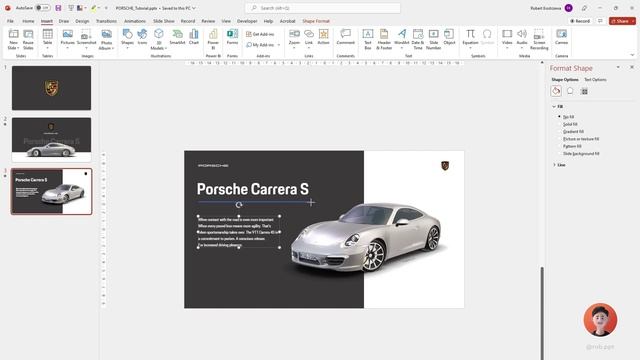Image resolution: width=640 pixels, height=360 pixels.
Task: Open Reuse Slides
Action: point(28,39)
